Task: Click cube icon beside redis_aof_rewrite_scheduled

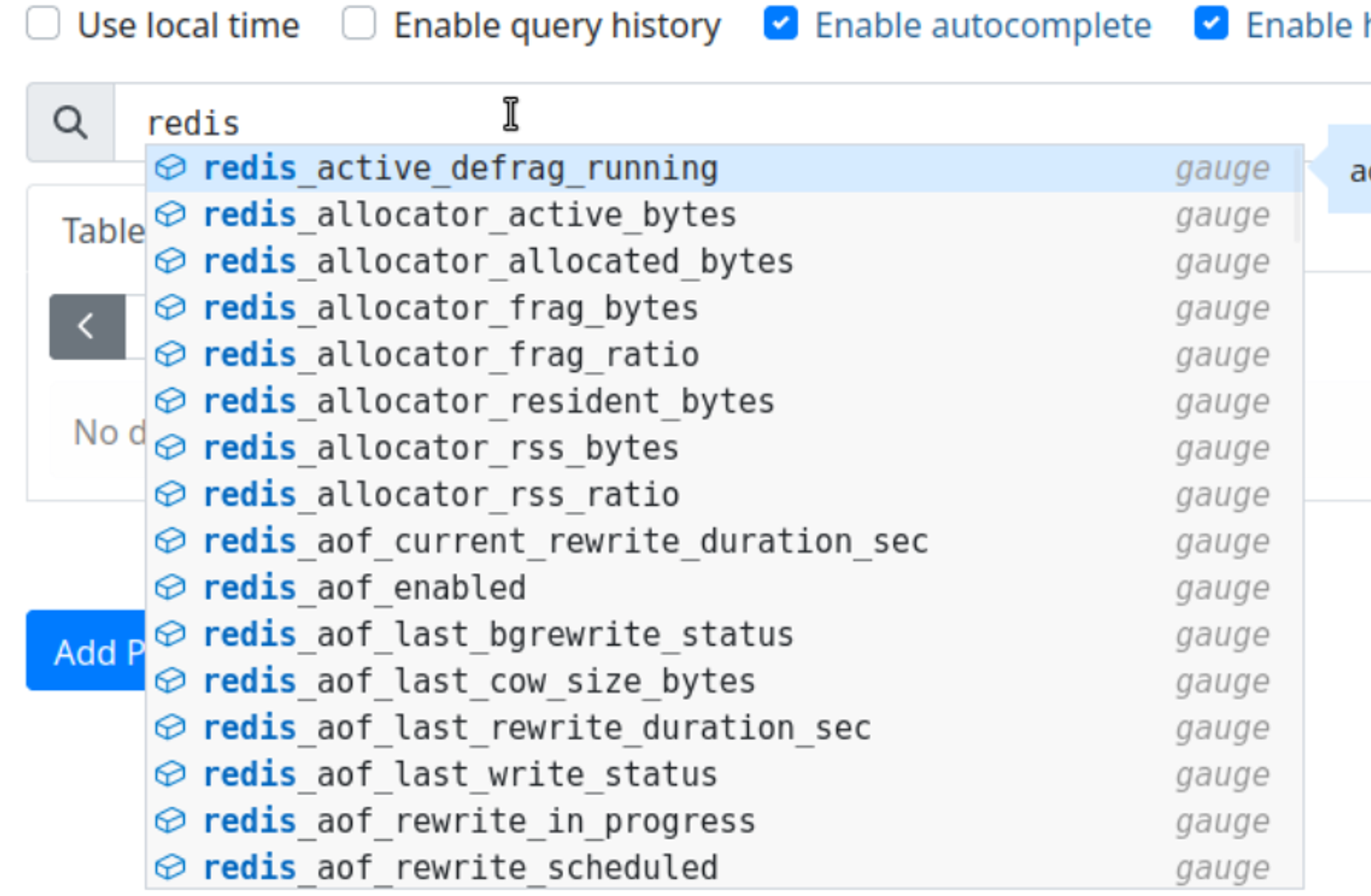Action: [170, 867]
